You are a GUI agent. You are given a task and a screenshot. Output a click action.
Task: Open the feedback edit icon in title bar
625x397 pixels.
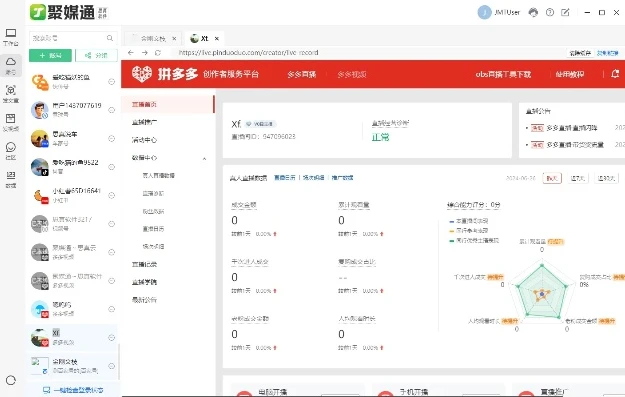click(565, 12)
